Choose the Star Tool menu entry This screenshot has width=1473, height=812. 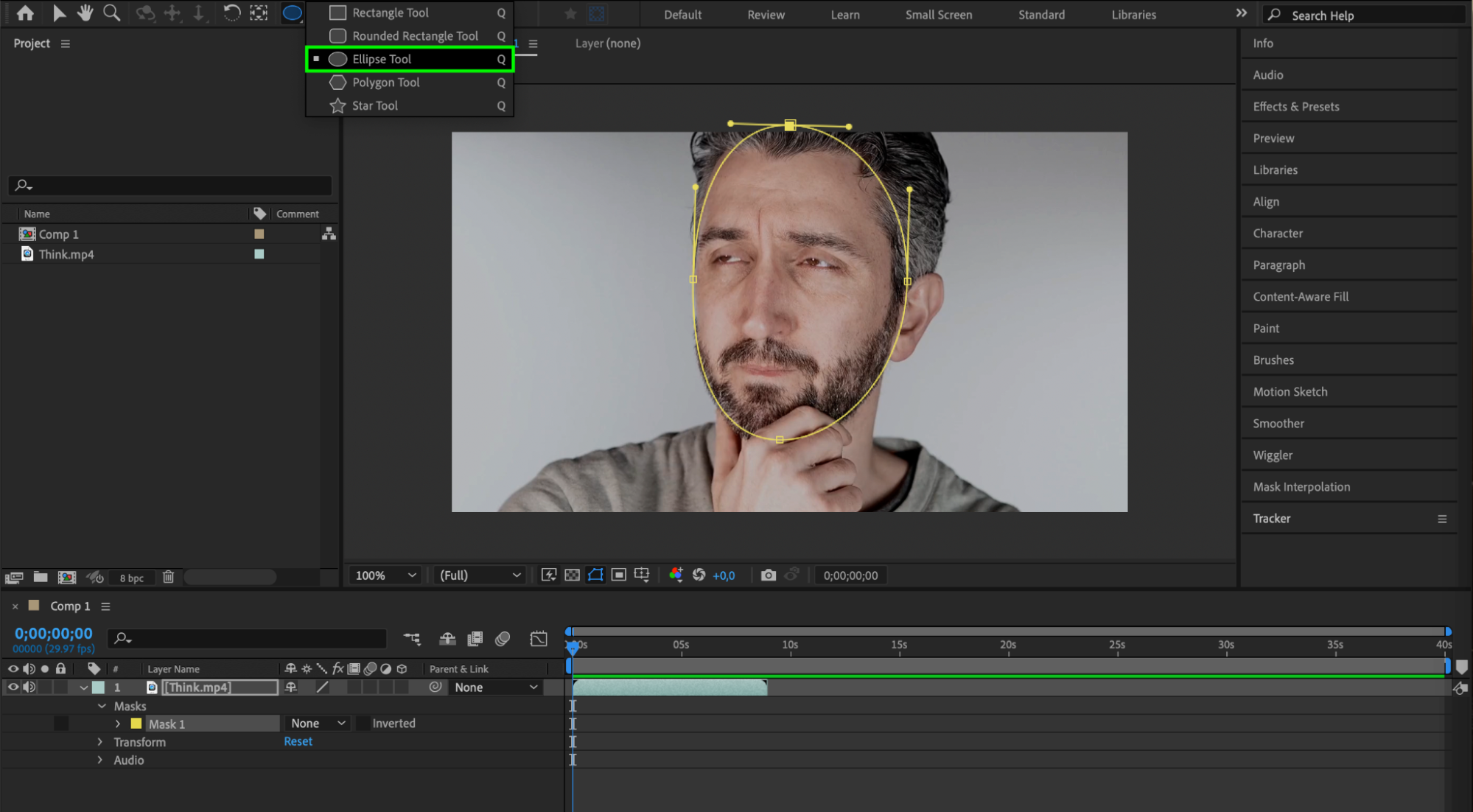375,105
